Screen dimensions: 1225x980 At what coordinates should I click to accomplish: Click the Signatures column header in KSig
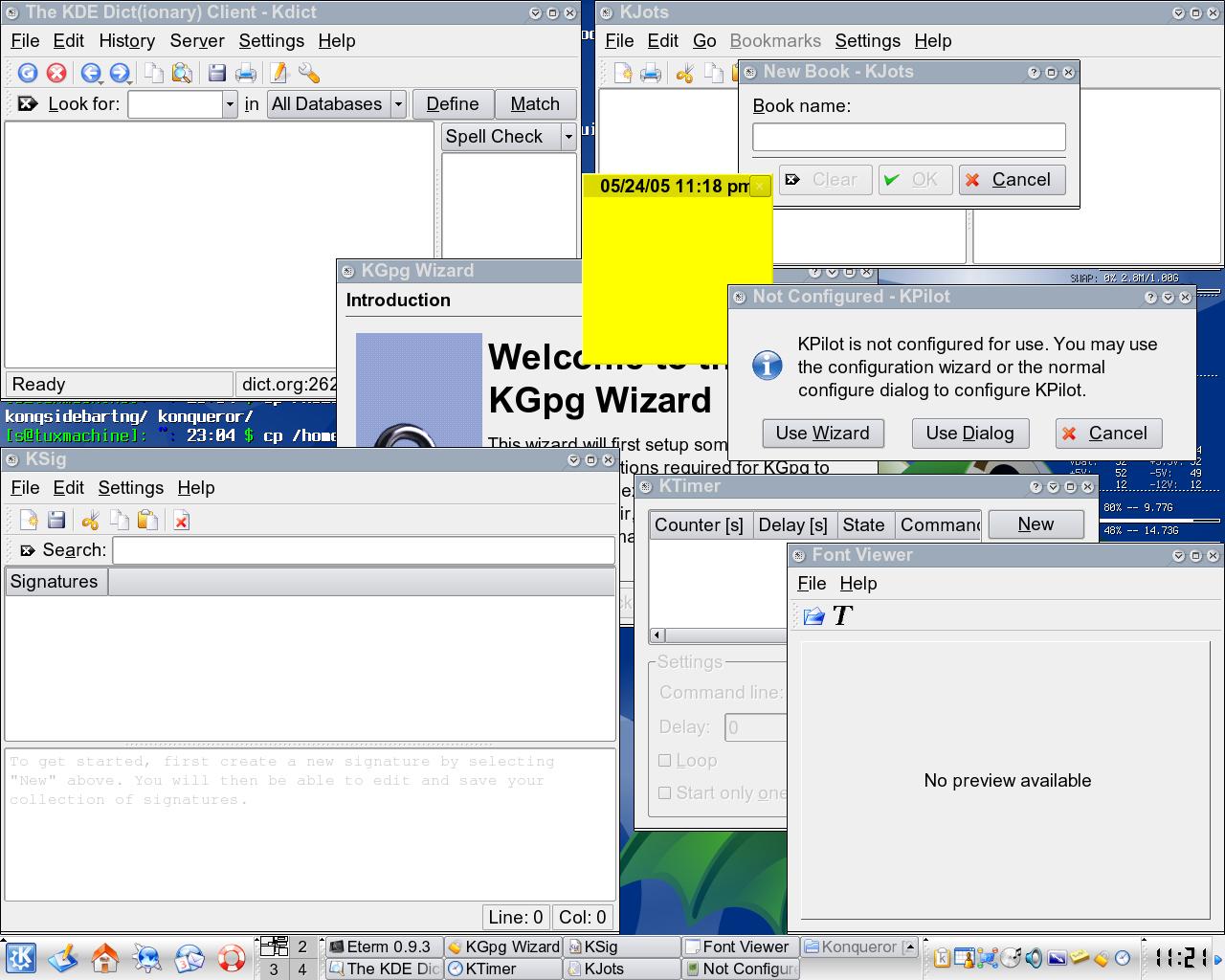(x=55, y=582)
